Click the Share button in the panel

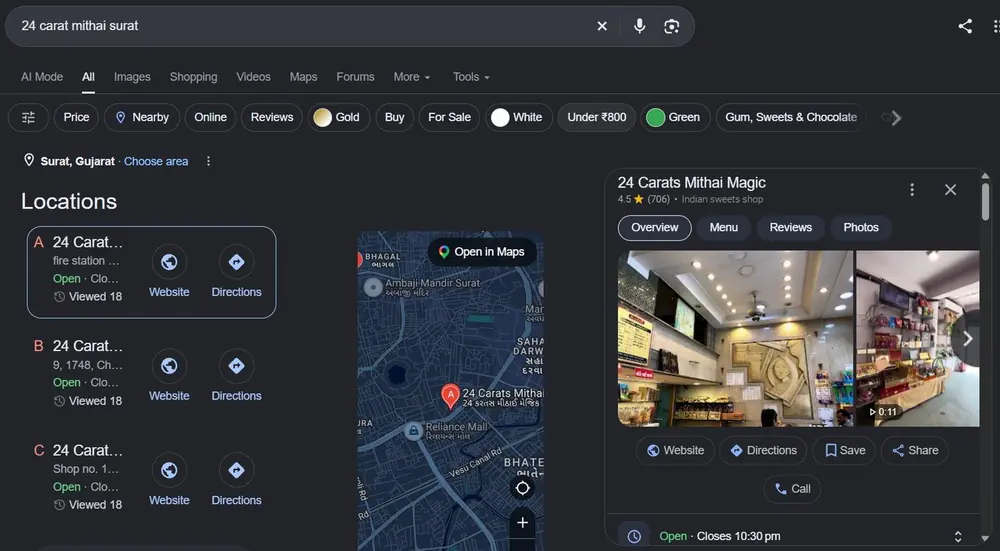[915, 450]
